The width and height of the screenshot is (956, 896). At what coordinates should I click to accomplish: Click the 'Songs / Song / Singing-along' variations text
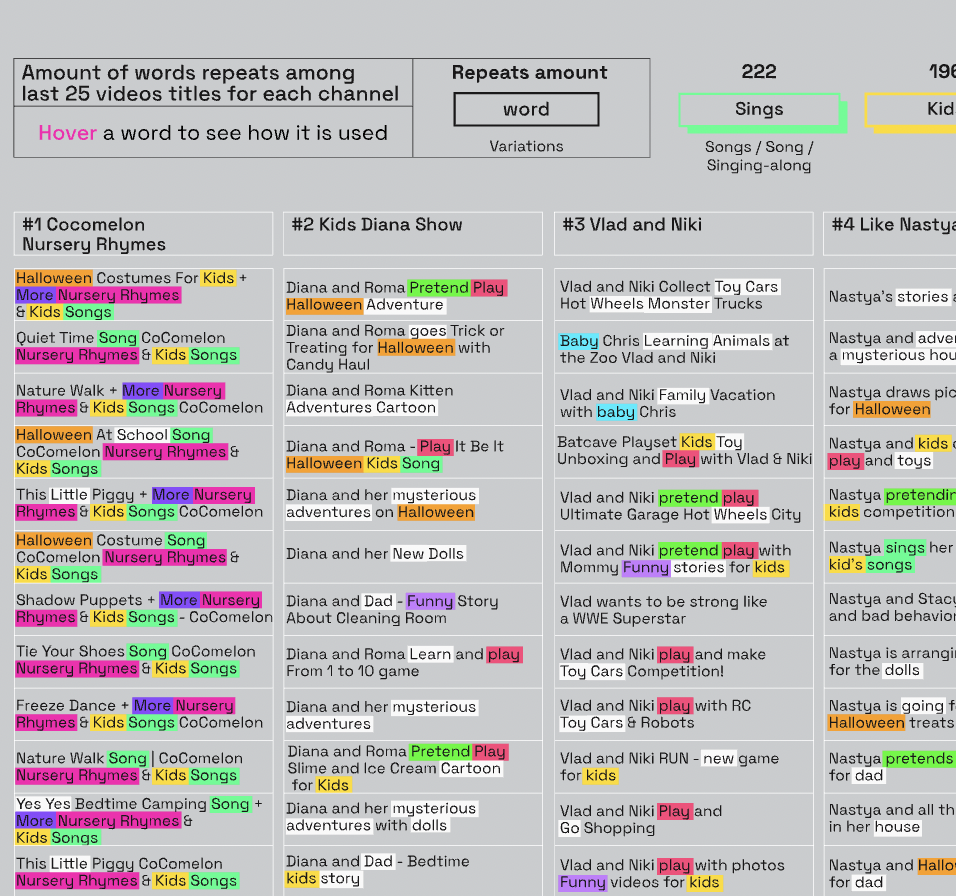point(759,156)
